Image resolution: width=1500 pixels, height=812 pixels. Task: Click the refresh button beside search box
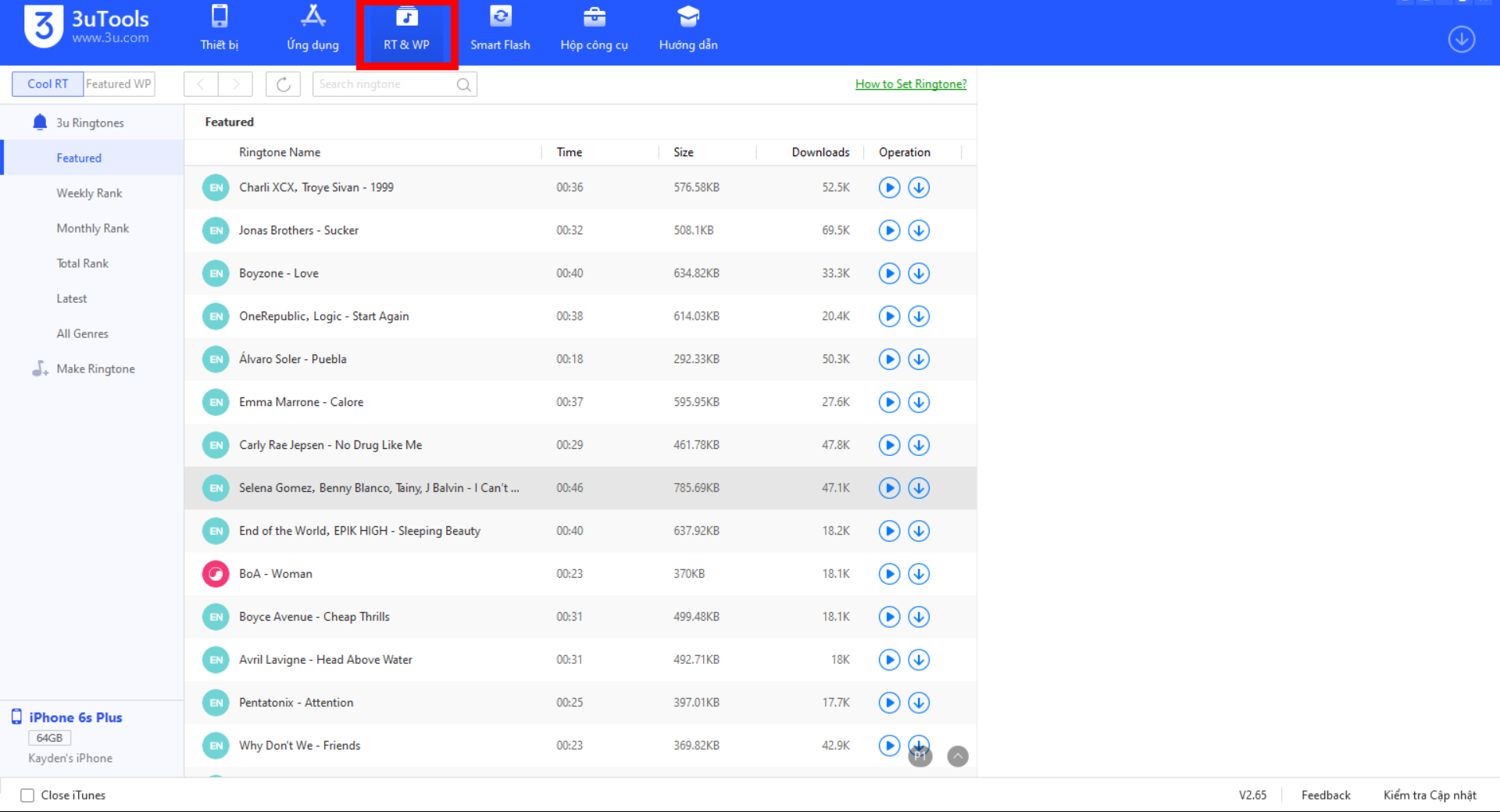(283, 84)
